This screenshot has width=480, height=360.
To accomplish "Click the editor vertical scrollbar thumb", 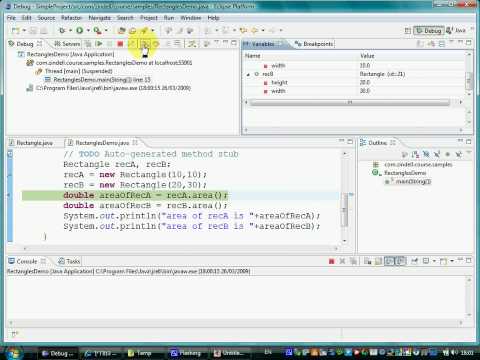I will click(345, 209).
